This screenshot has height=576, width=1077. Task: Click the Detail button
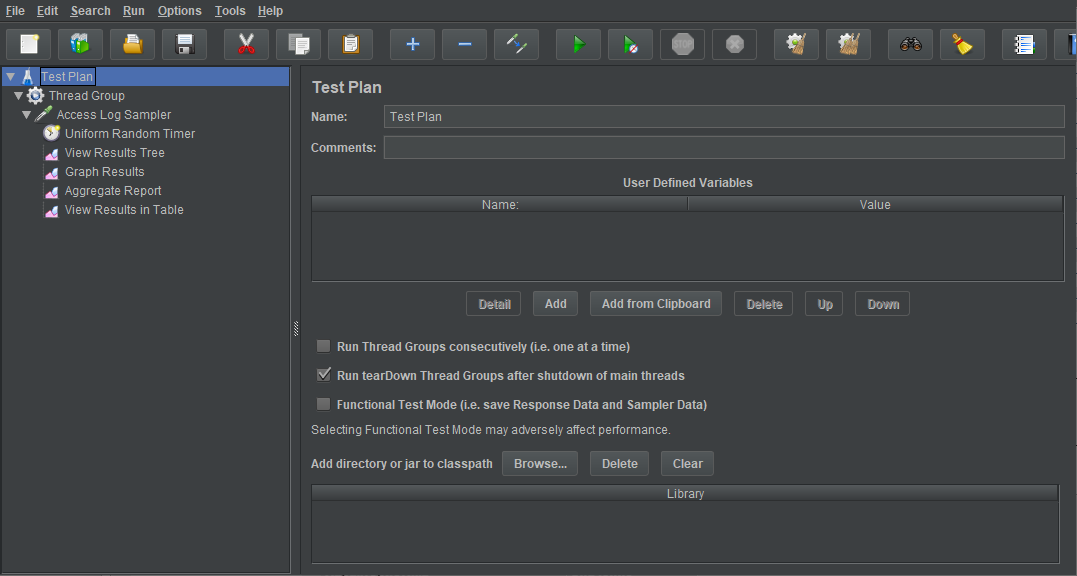pyautogui.click(x=494, y=303)
